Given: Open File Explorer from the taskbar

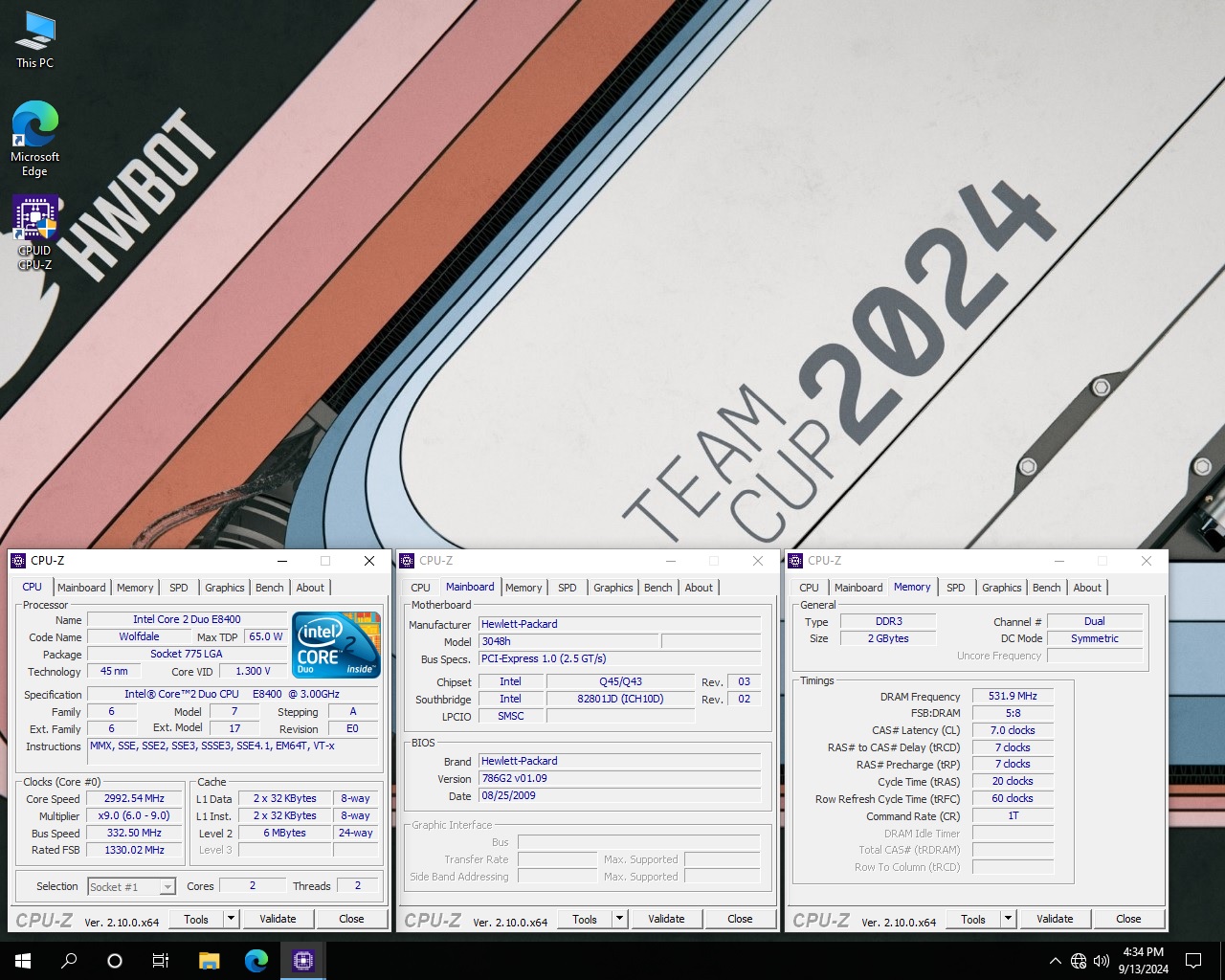Looking at the screenshot, I should (x=209, y=960).
